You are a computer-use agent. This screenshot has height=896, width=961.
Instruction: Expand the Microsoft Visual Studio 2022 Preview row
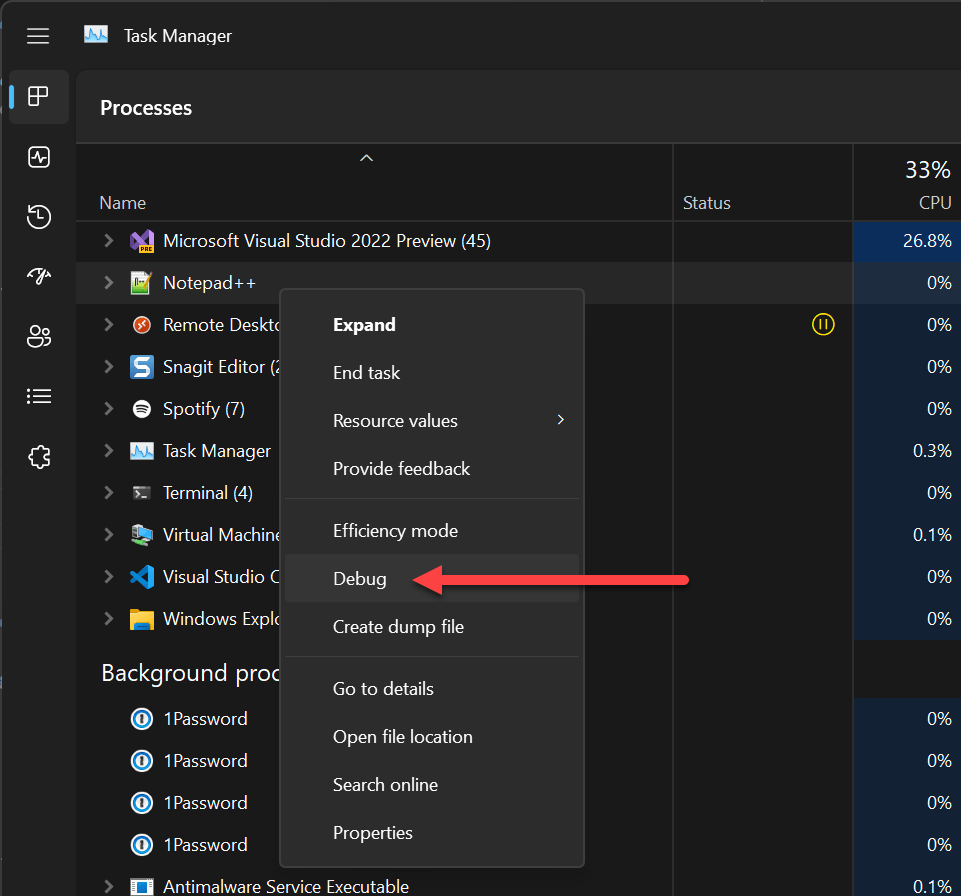pyautogui.click(x=109, y=241)
